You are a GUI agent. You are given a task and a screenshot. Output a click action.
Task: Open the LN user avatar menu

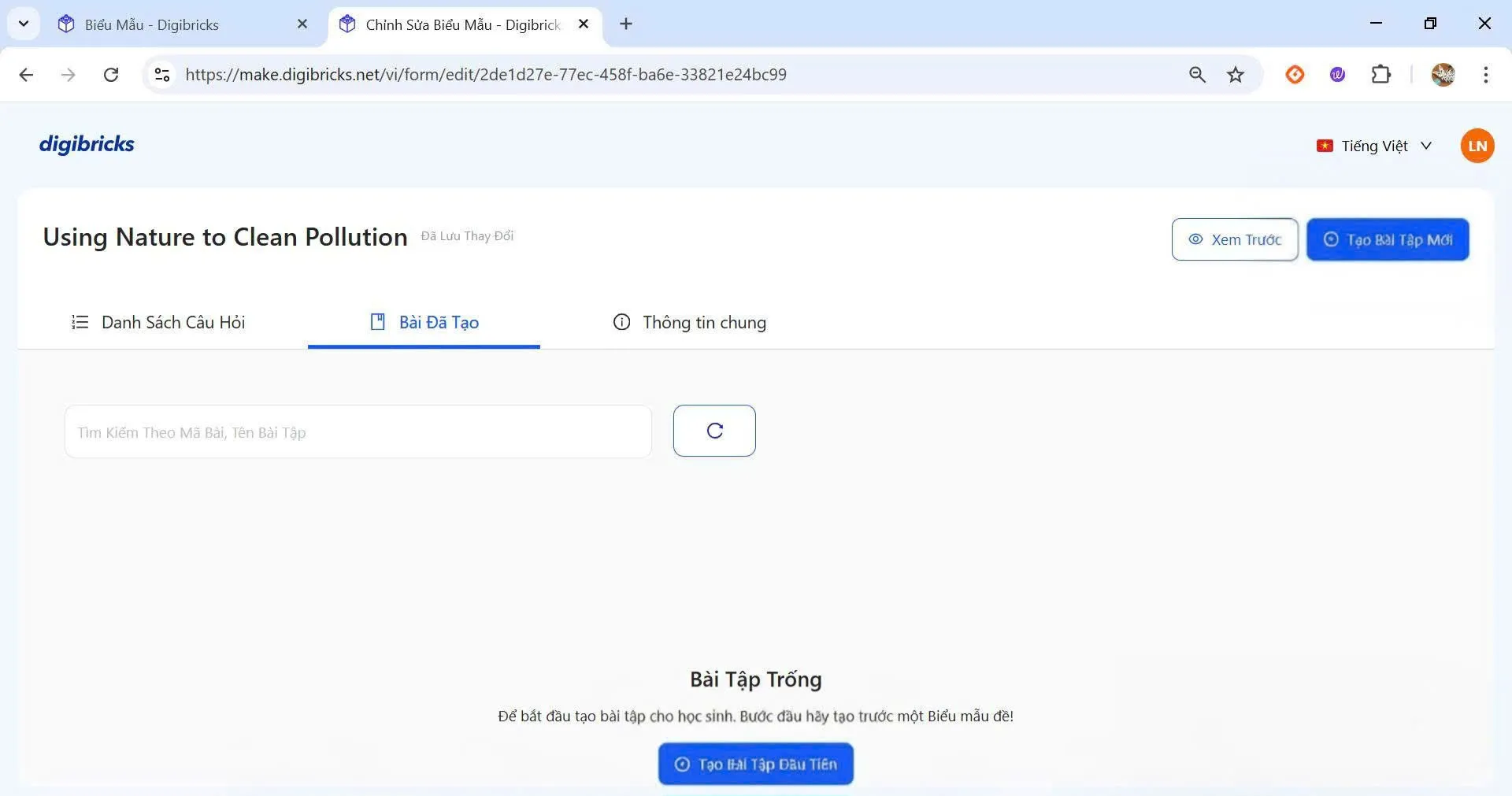coord(1477,146)
